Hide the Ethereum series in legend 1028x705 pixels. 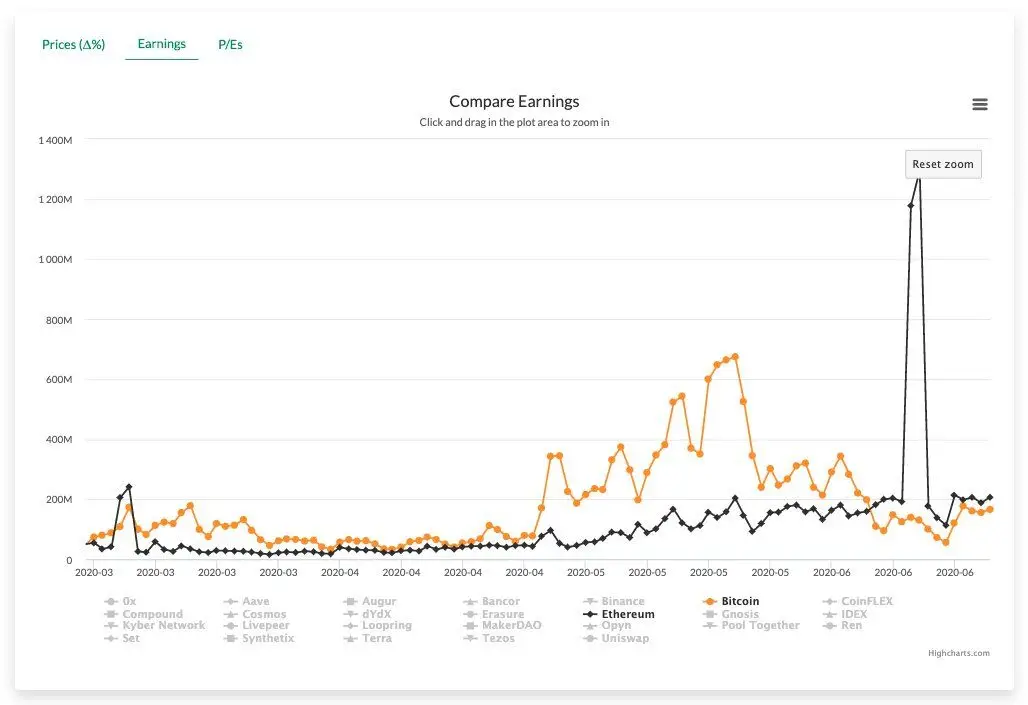pos(627,614)
